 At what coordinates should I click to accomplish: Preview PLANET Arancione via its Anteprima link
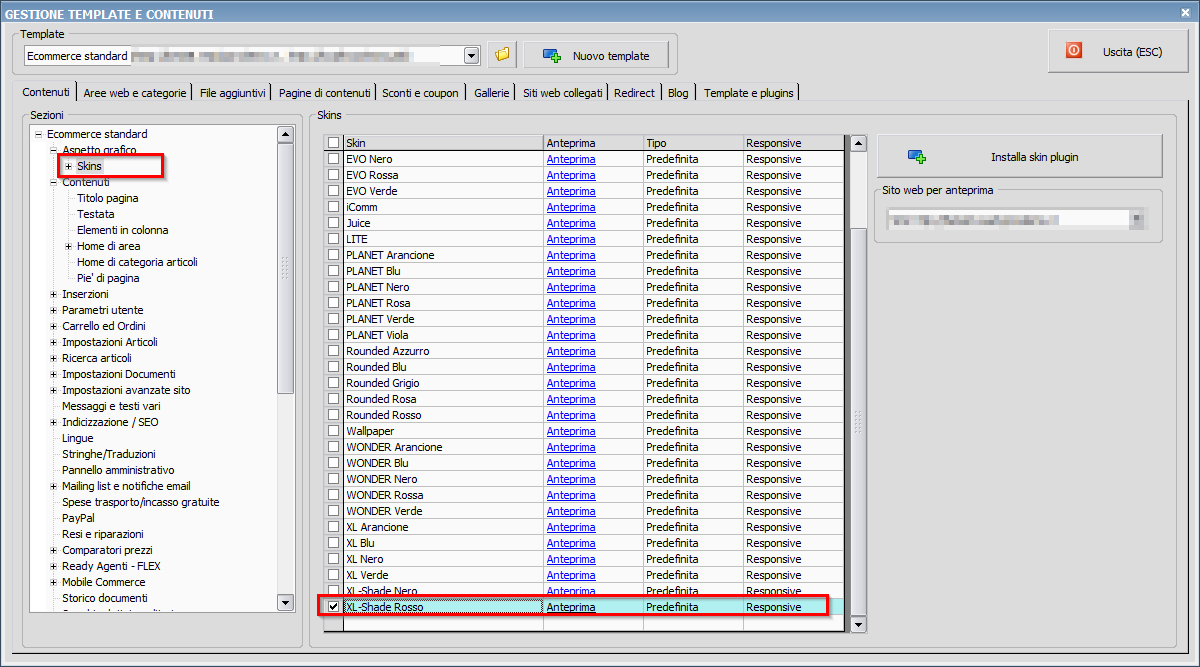[571, 255]
